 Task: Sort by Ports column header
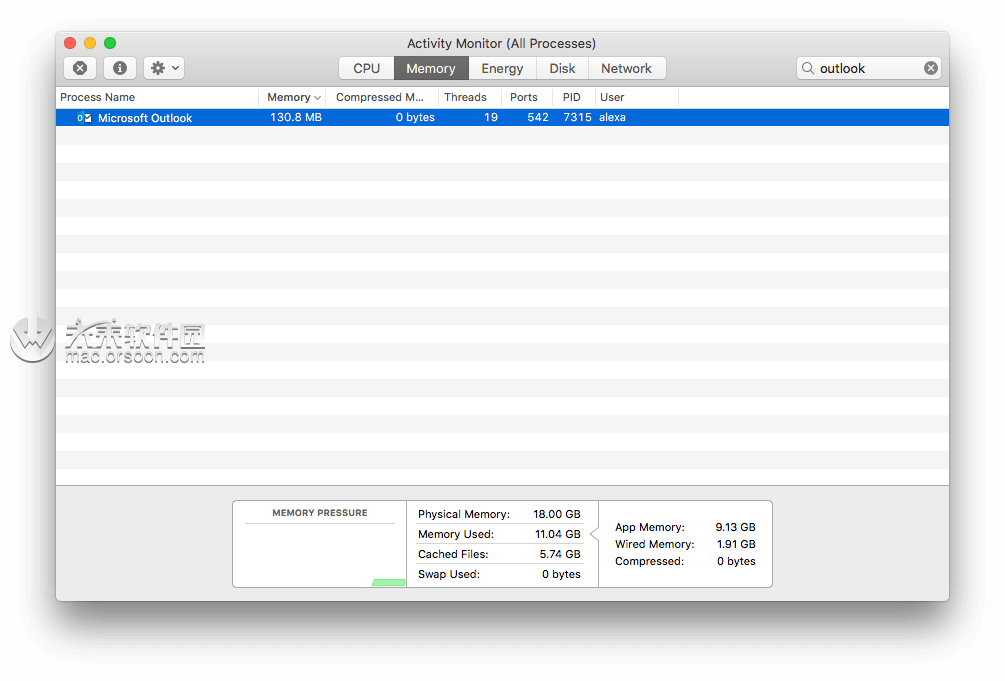click(526, 97)
